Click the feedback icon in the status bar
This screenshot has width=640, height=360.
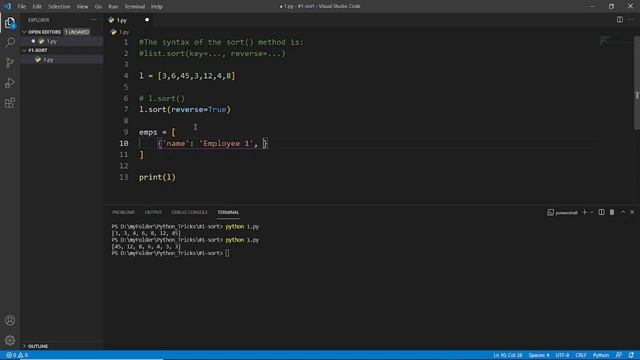tap(619, 355)
